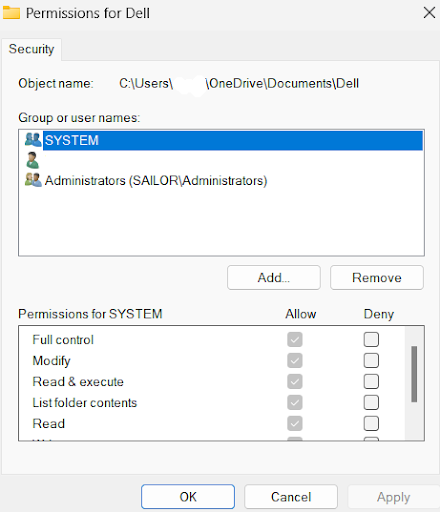440x512 pixels.
Task: Close the Permissions for Dell dialog
Action: pyautogui.click(x=429, y=13)
